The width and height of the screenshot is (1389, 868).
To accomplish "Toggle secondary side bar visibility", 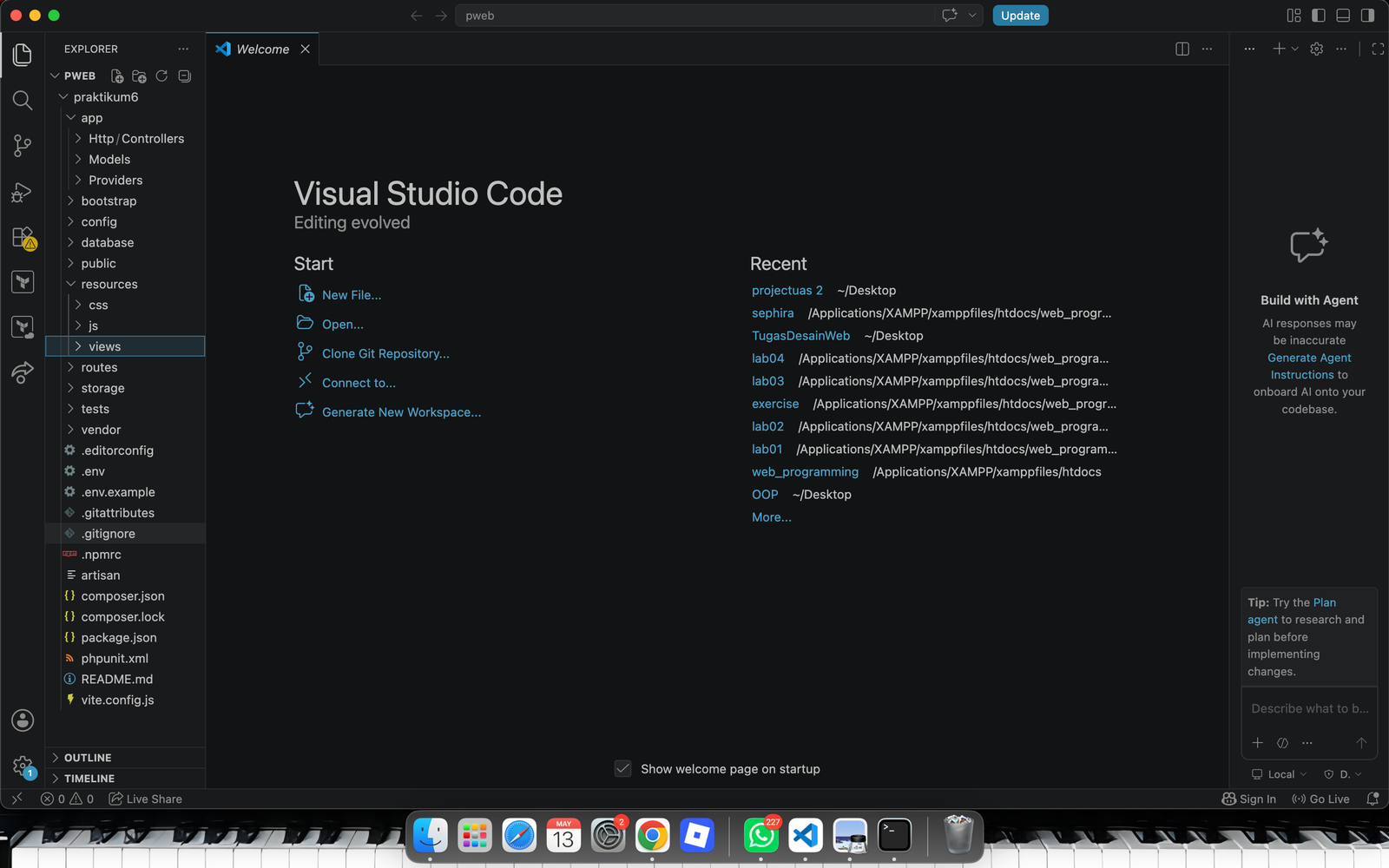I will click(1367, 16).
